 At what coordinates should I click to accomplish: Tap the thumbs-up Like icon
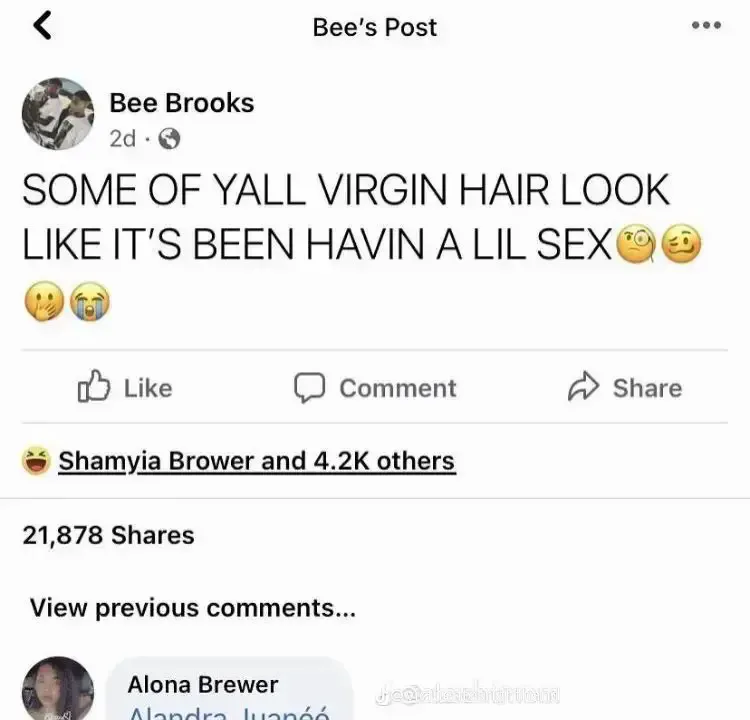click(94, 386)
